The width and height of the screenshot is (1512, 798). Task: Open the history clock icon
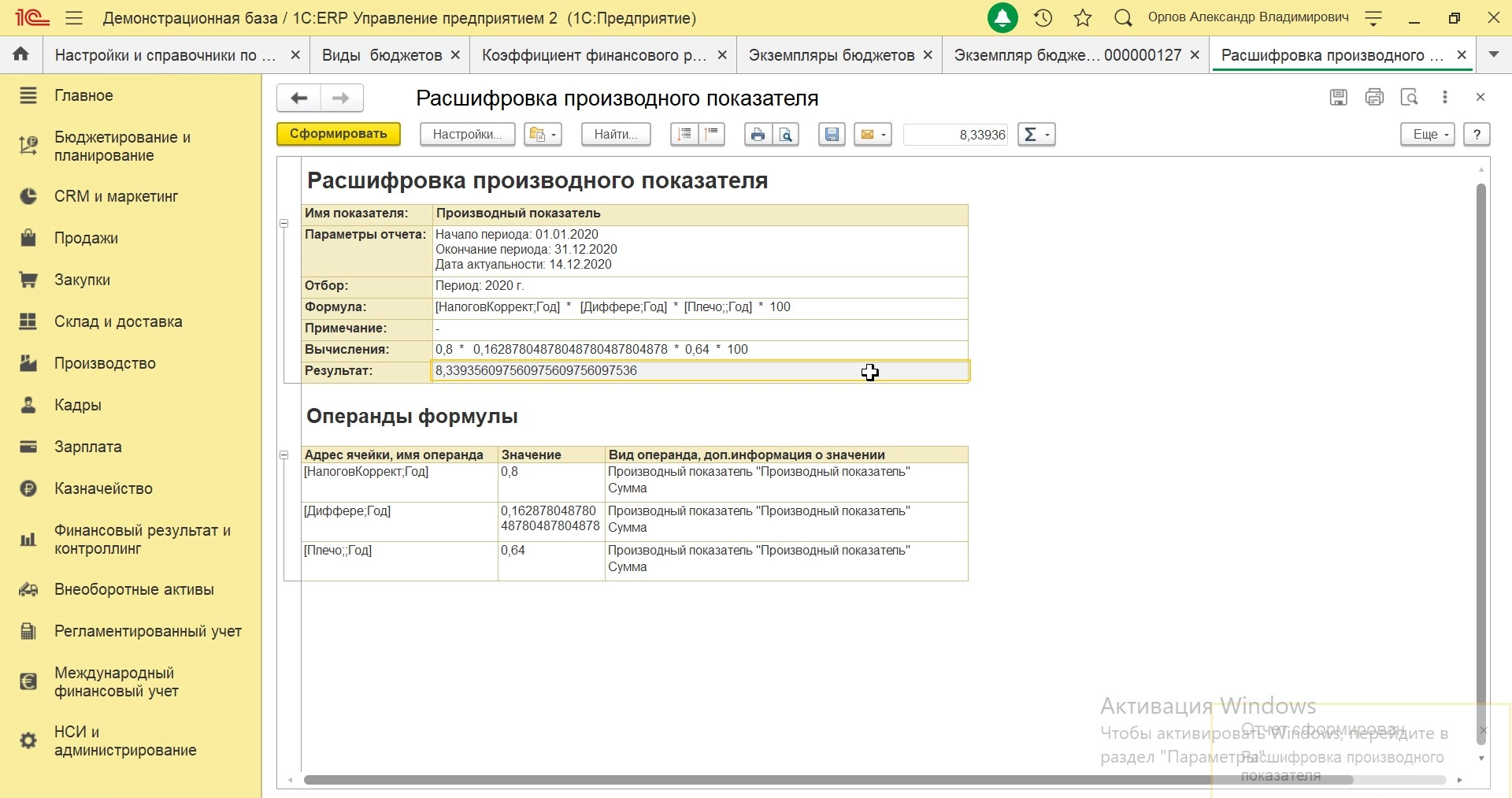[x=1043, y=18]
